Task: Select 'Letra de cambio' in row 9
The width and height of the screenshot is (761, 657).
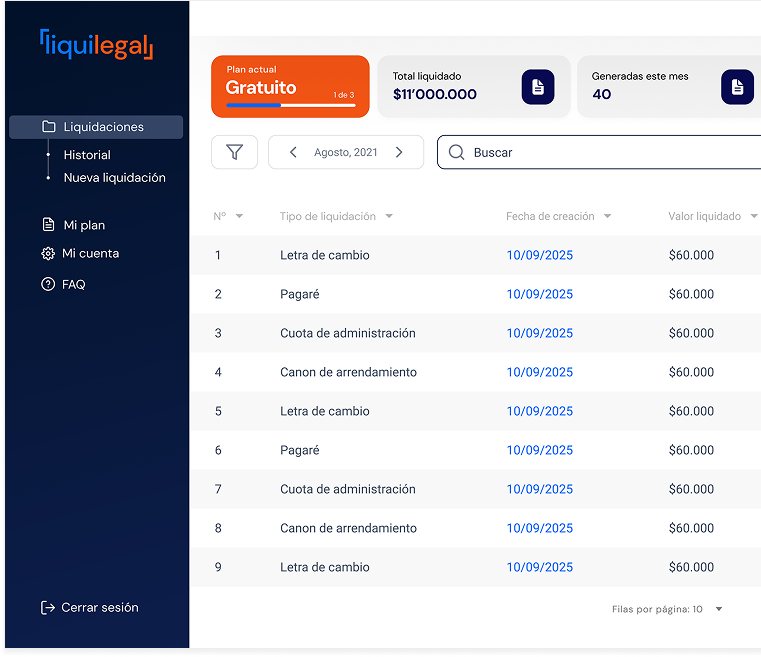Action: [325, 567]
